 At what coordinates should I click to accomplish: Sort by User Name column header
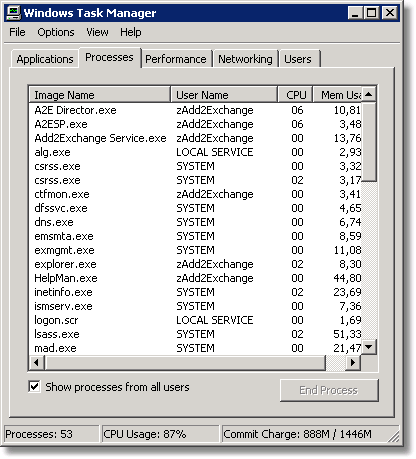(x=224, y=95)
